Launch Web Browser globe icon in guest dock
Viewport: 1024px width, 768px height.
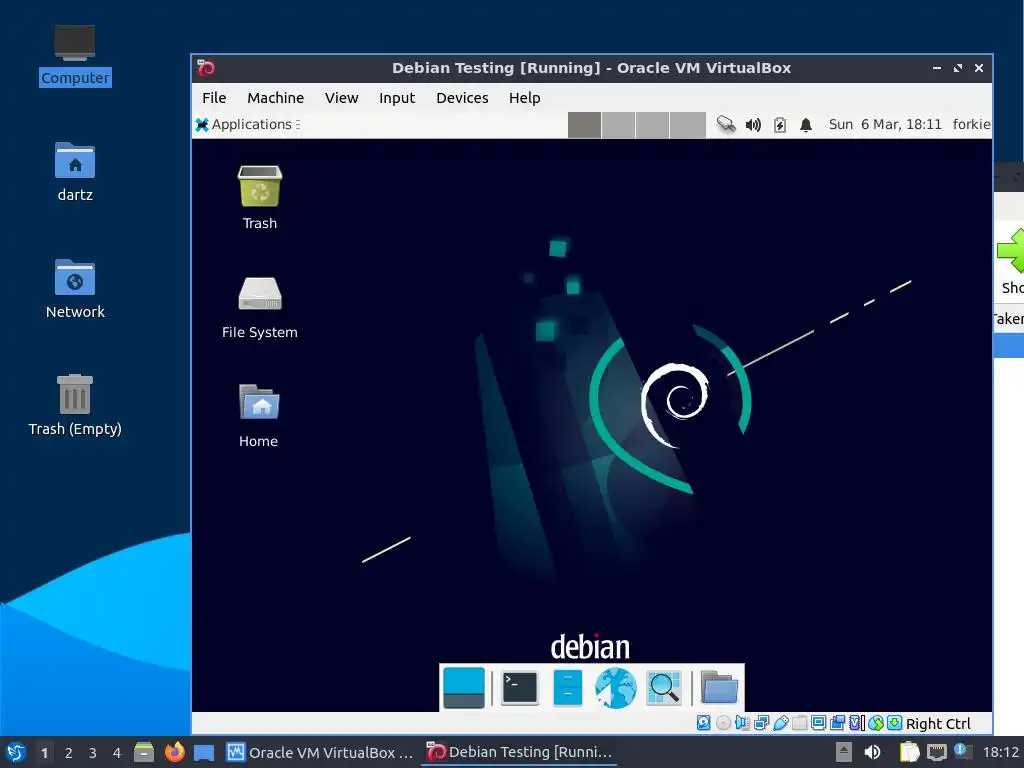pyautogui.click(x=615, y=688)
